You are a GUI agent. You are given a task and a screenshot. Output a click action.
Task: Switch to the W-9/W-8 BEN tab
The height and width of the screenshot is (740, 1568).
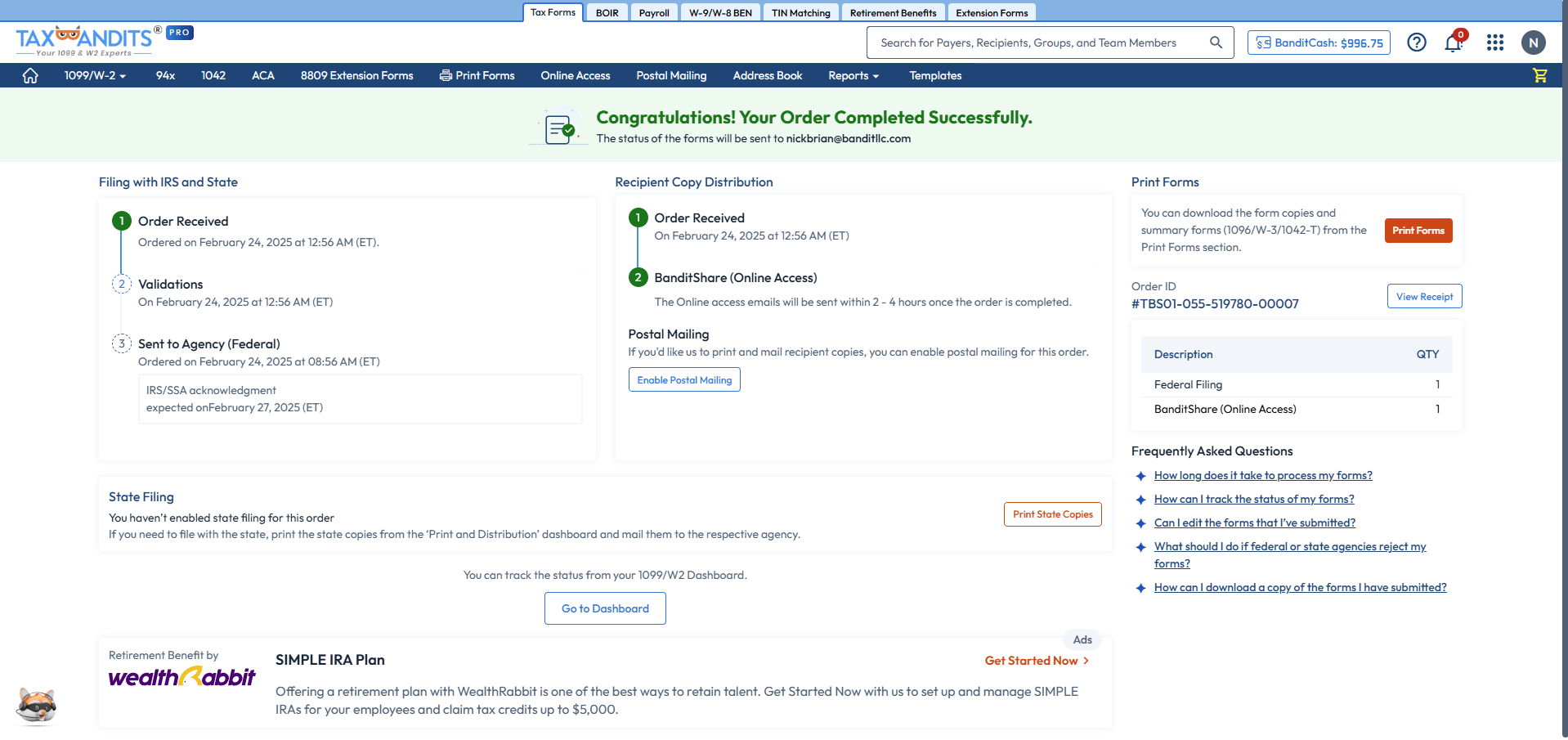tap(720, 13)
